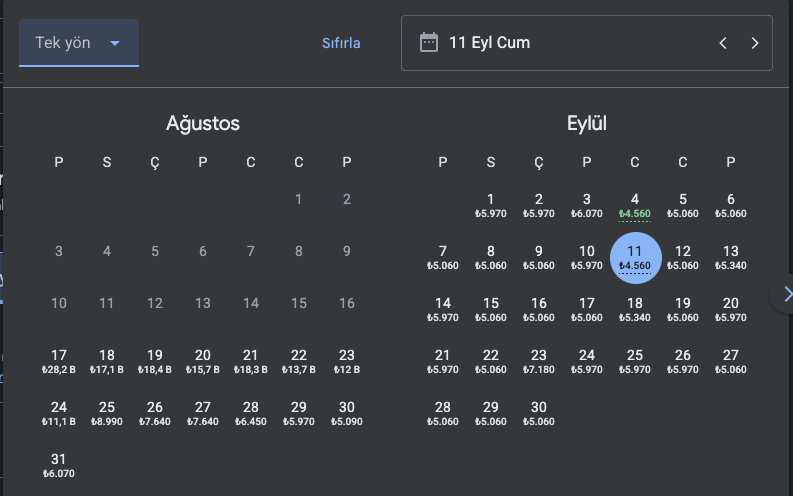Screen dimensions: 793x496
Task: Select August 18 priced ₺17,1 B
Action: pos(107,362)
